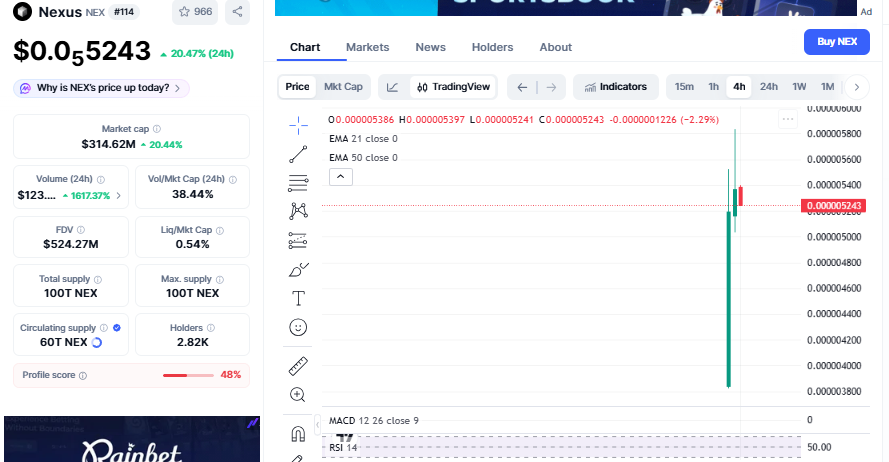Click the RSI 14 indicator label
Viewport: 889px width, 462px height.
pos(343,448)
